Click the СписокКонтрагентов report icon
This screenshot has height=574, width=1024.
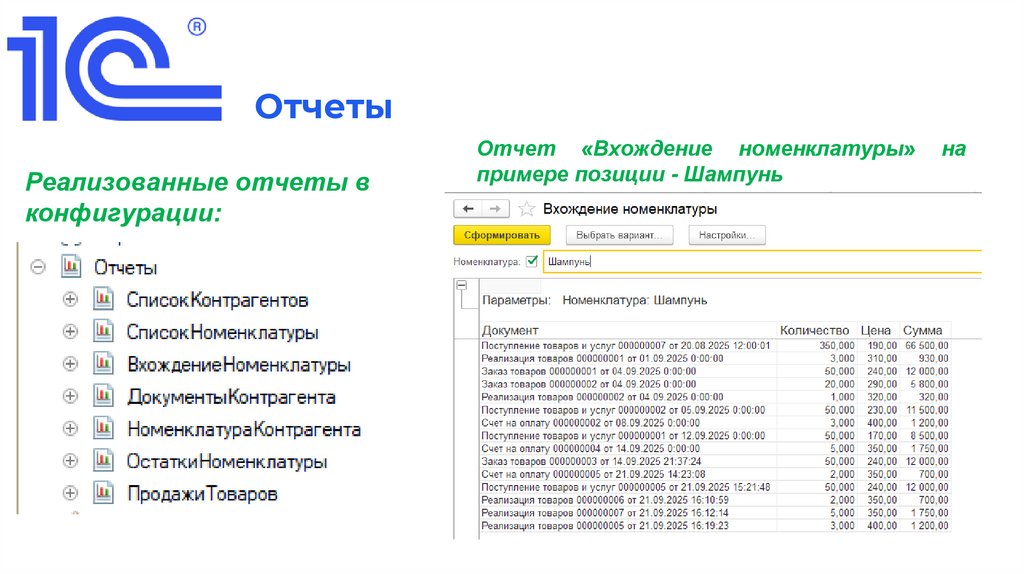point(103,299)
